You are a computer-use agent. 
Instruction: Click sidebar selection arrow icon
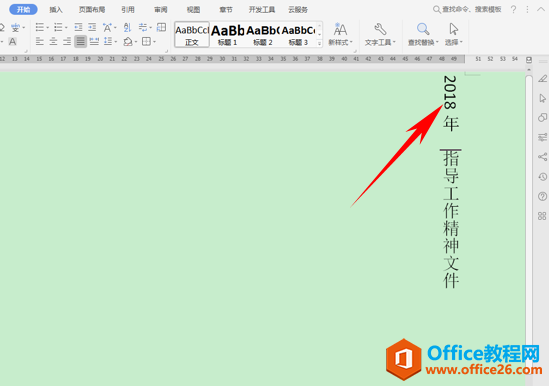coord(542,98)
